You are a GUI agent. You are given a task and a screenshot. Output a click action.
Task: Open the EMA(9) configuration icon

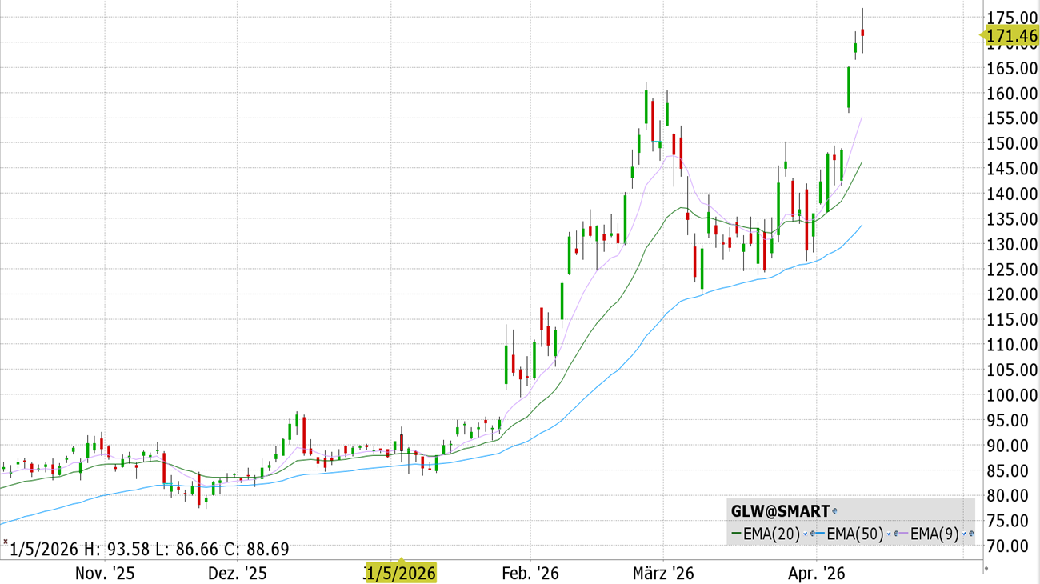972,534
